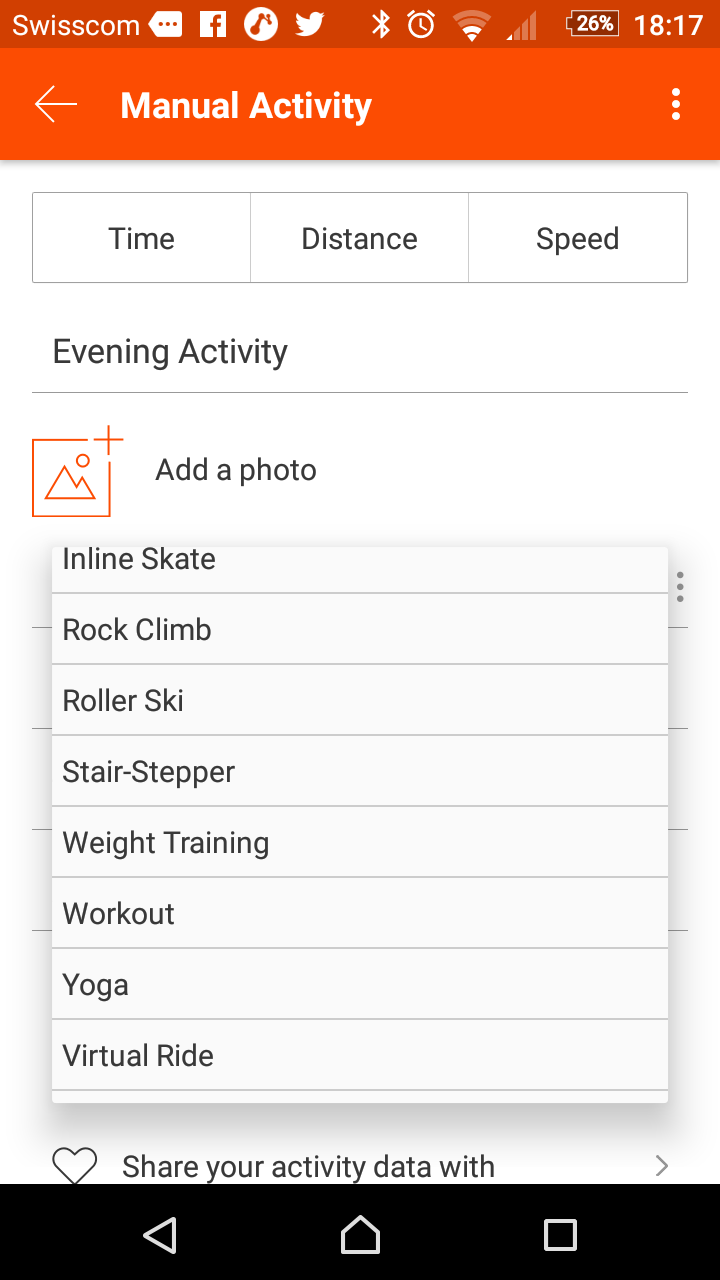
Task: Select the Speed field
Action: click(x=578, y=238)
